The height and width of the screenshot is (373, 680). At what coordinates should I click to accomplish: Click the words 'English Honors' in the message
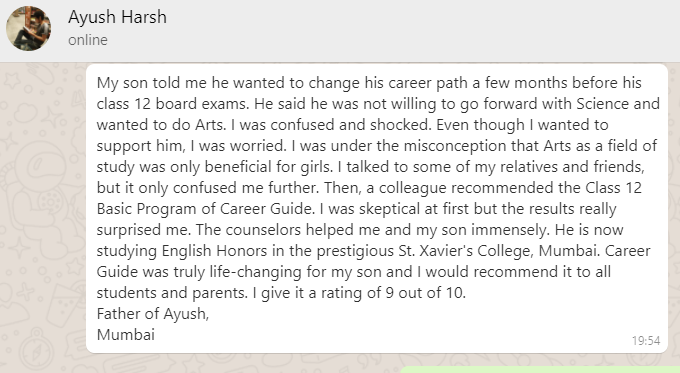tap(214, 251)
